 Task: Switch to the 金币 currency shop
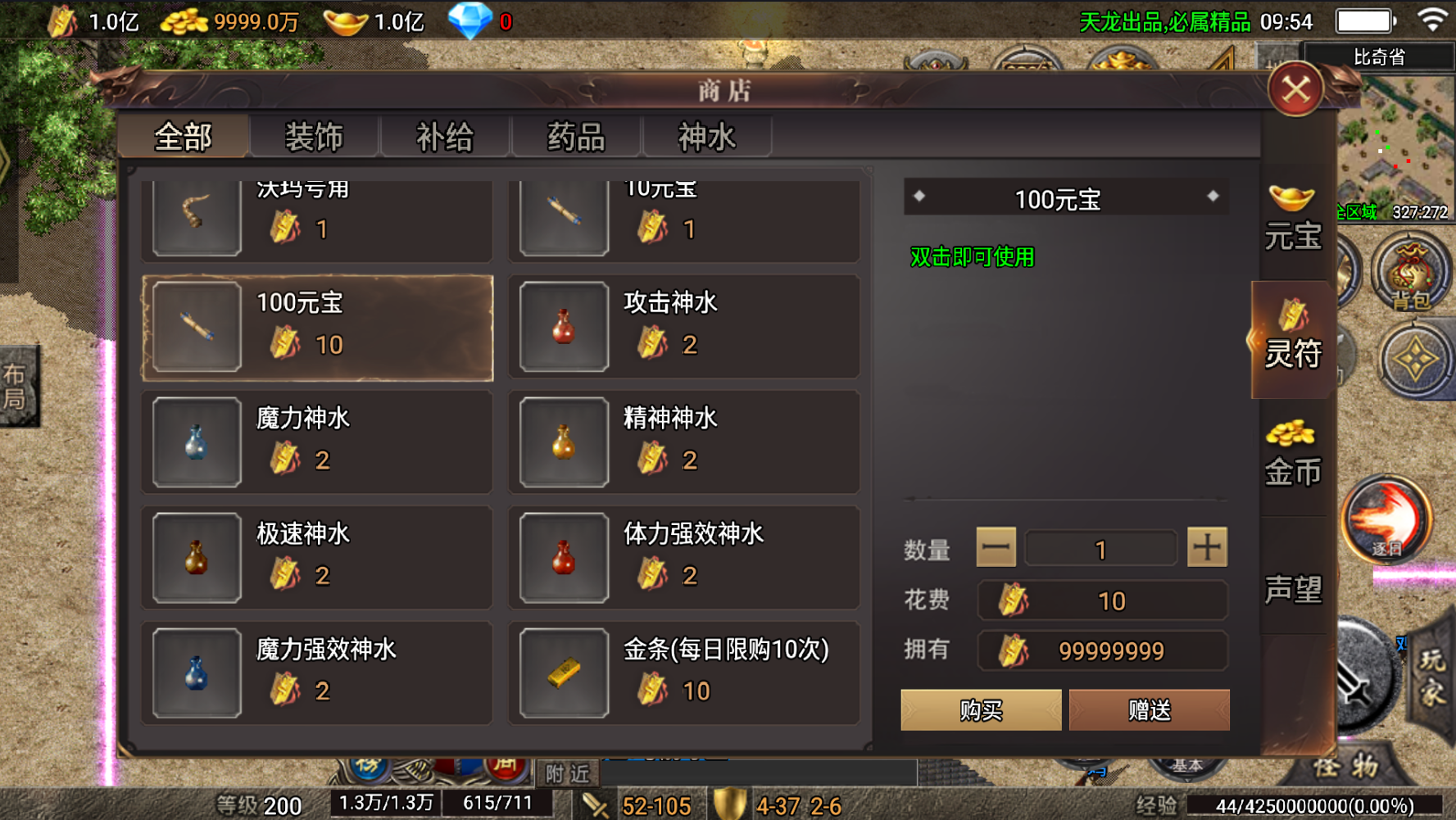(1292, 455)
